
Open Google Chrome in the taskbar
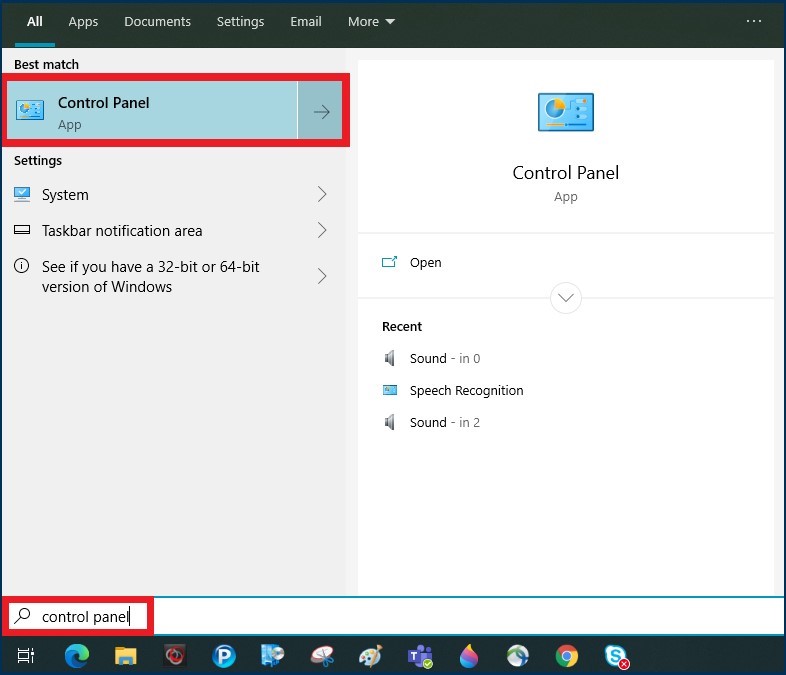tap(567, 656)
